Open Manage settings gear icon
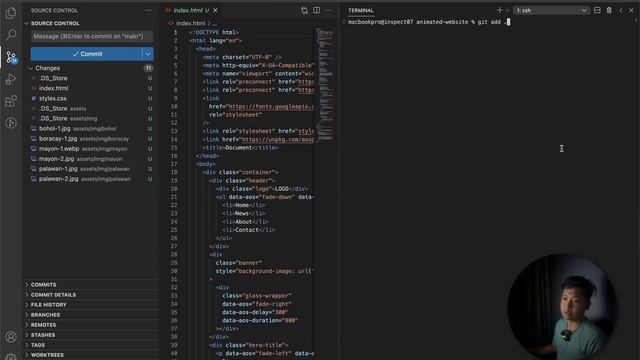 pos(11,356)
